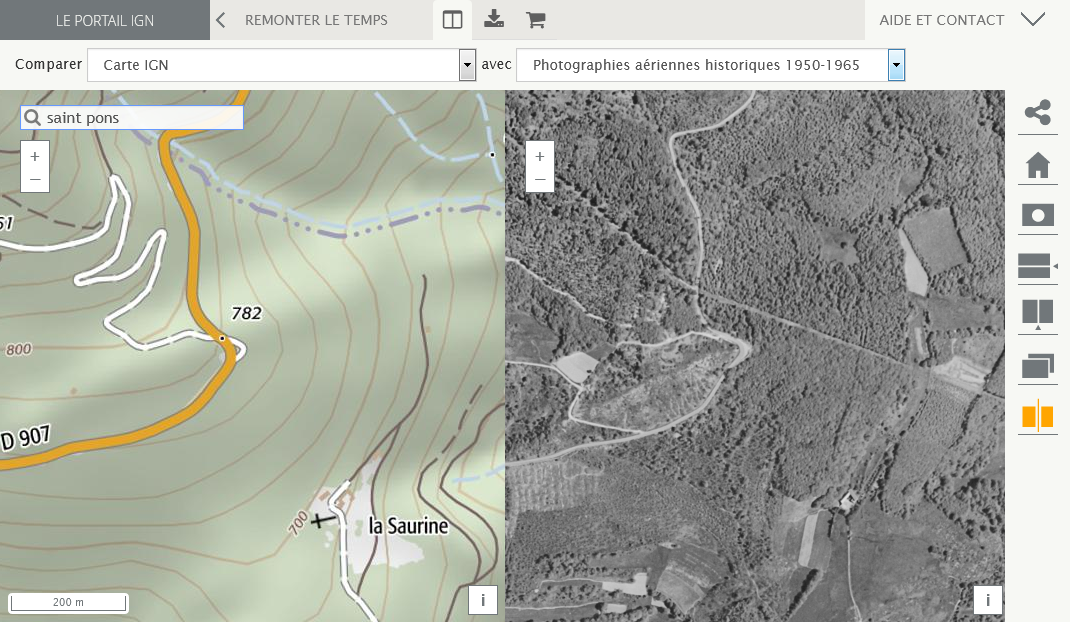Zoom in on the left map

pyautogui.click(x=35, y=156)
